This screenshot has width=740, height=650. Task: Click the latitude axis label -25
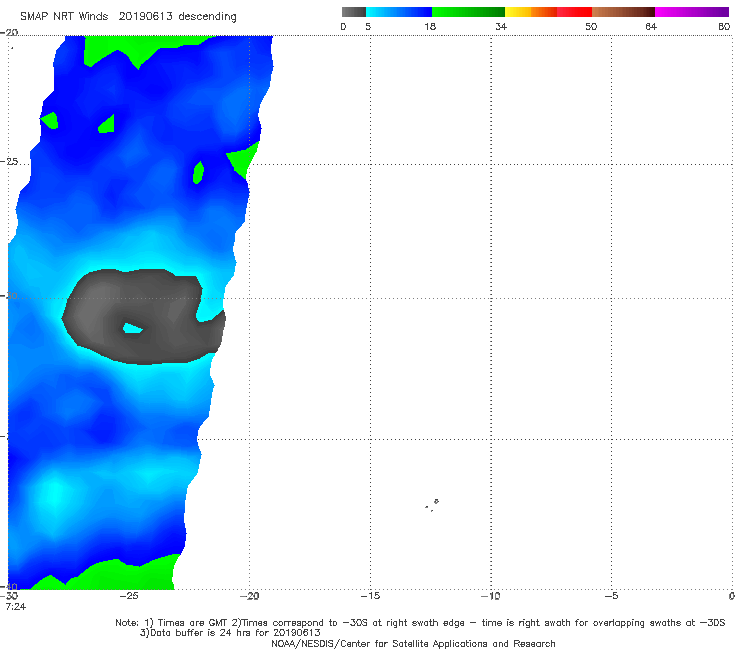(9, 161)
